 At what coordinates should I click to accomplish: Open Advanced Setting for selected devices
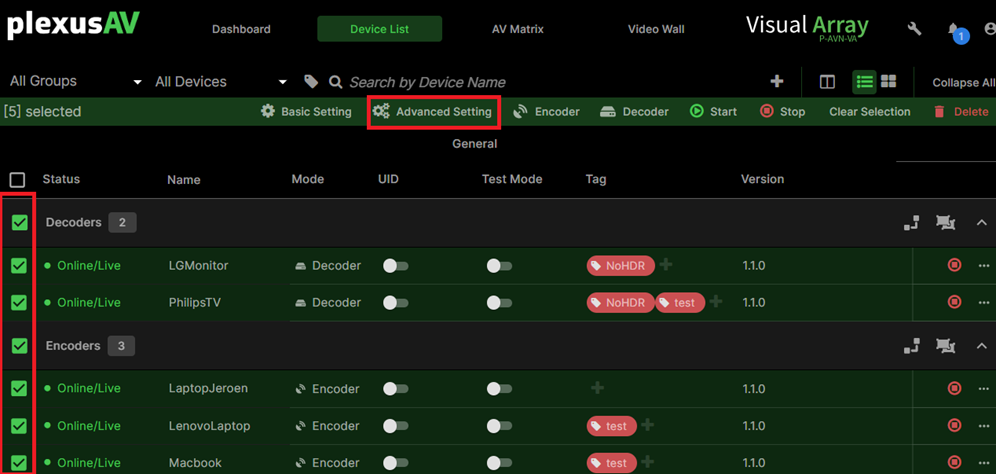click(x=433, y=112)
